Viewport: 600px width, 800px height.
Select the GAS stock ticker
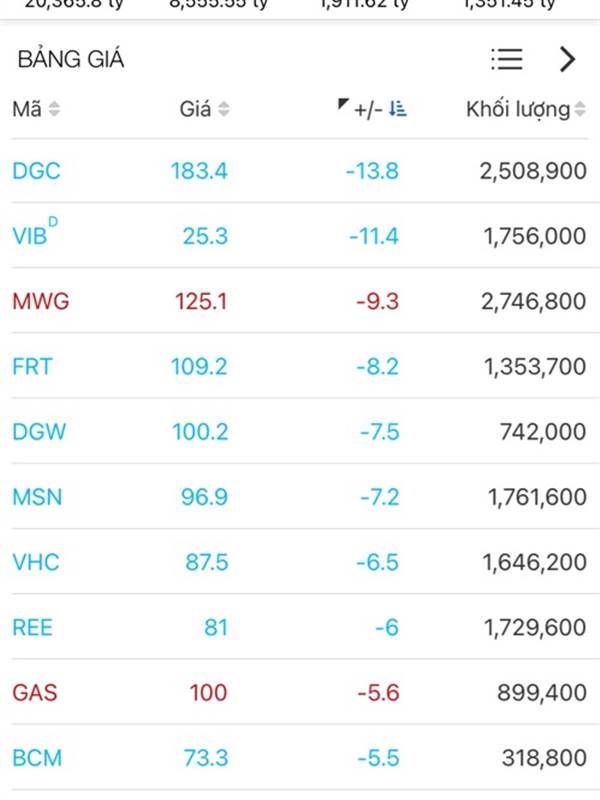point(35,693)
